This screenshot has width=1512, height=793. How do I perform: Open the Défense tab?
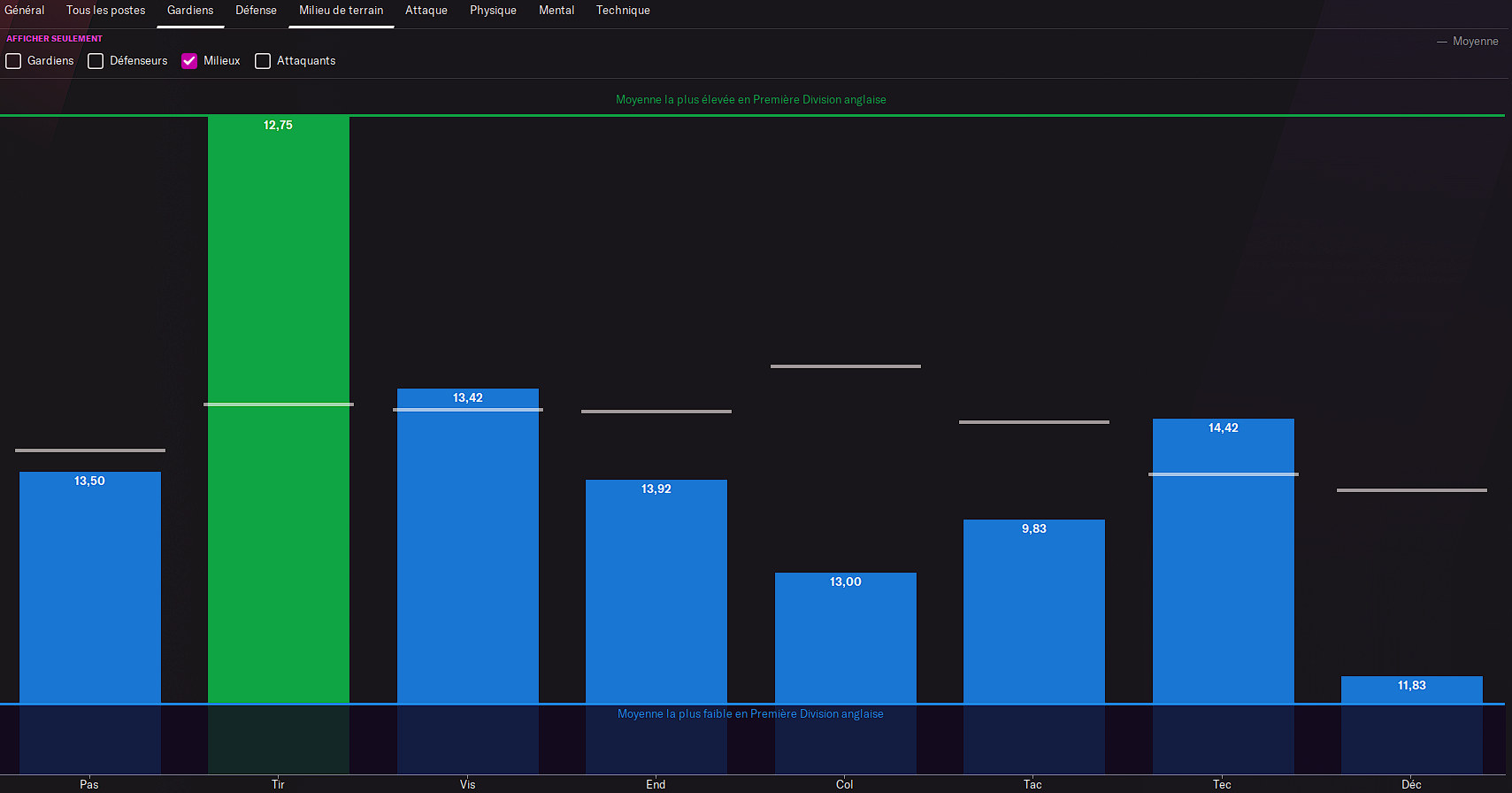coord(256,11)
